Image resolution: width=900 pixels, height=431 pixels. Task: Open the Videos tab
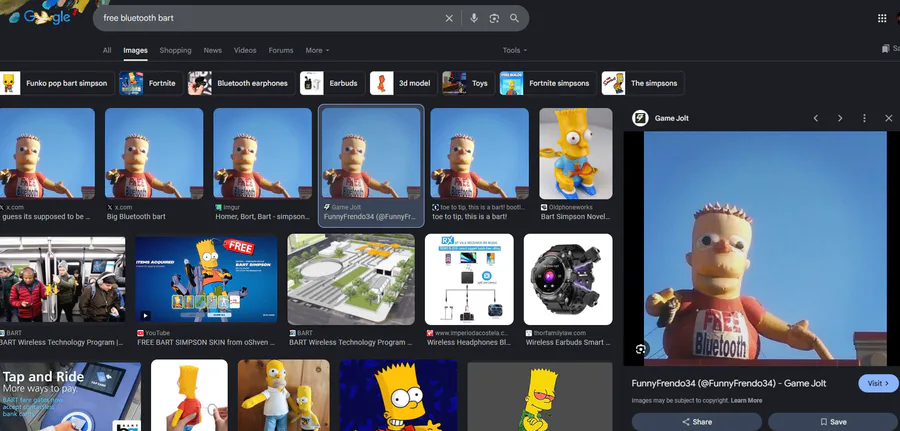[245, 51]
